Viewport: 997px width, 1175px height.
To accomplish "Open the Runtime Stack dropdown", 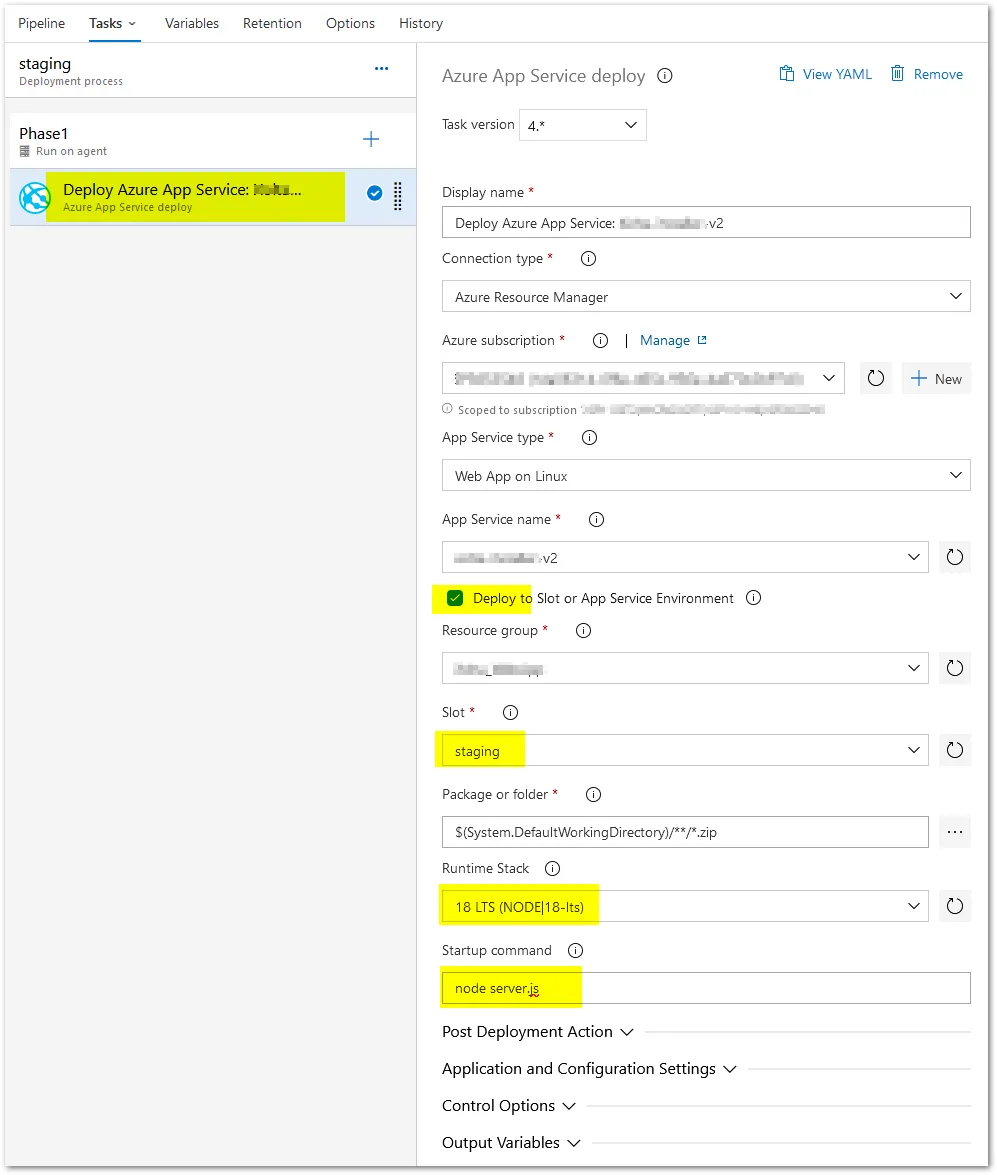I will pyautogui.click(x=685, y=906).
